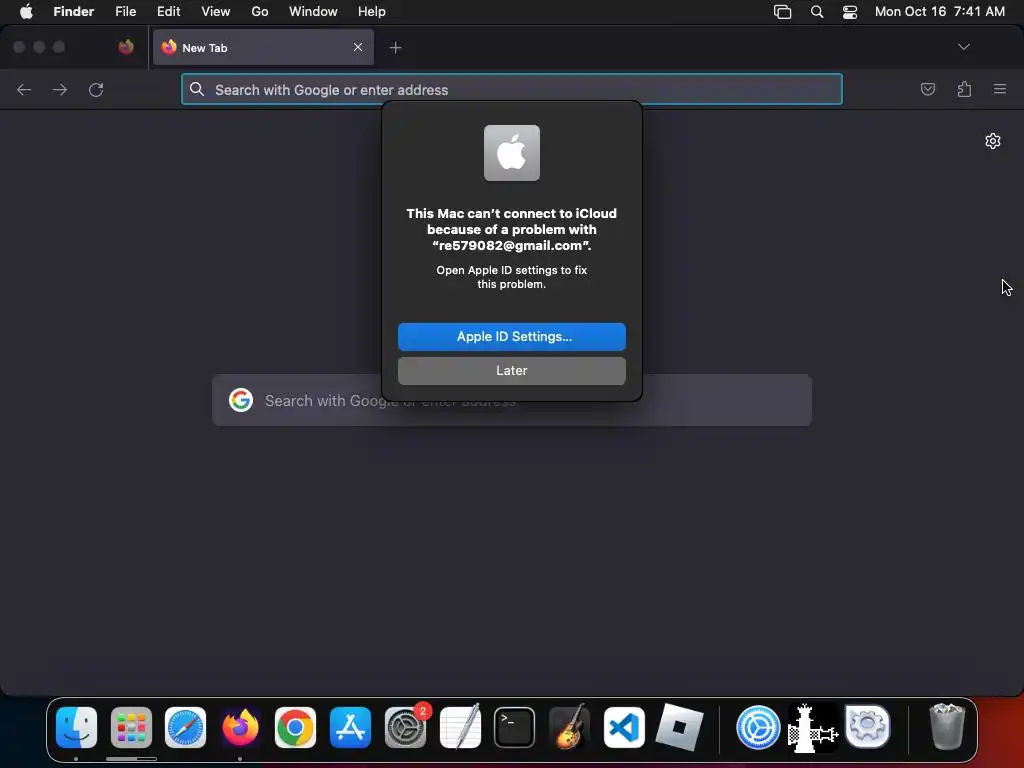This screenshot has height=768, width=1024.
Task: Open the chess rook app in the Dock
Action: (813, 727)
